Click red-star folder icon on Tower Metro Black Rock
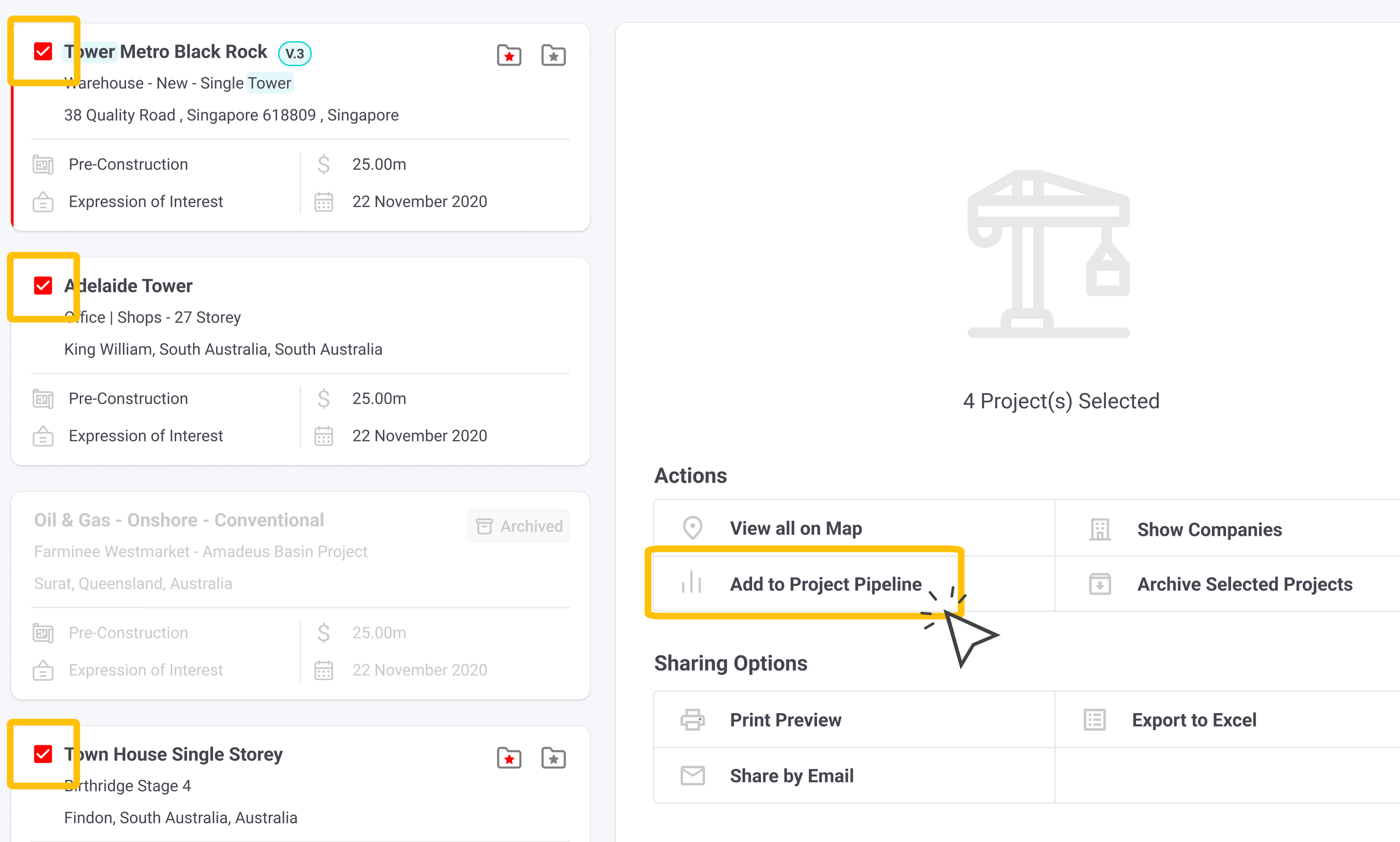Viewport: 1400px width, 842px height. click(509, 55)
